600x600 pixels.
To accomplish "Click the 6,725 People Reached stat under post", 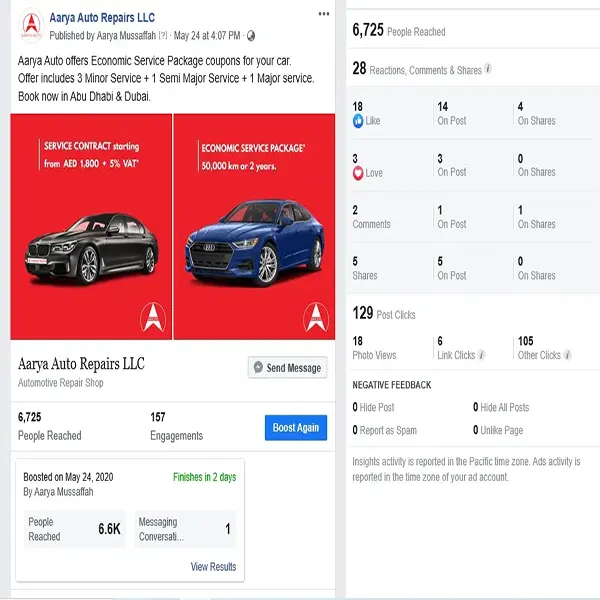I will [49, 426].
